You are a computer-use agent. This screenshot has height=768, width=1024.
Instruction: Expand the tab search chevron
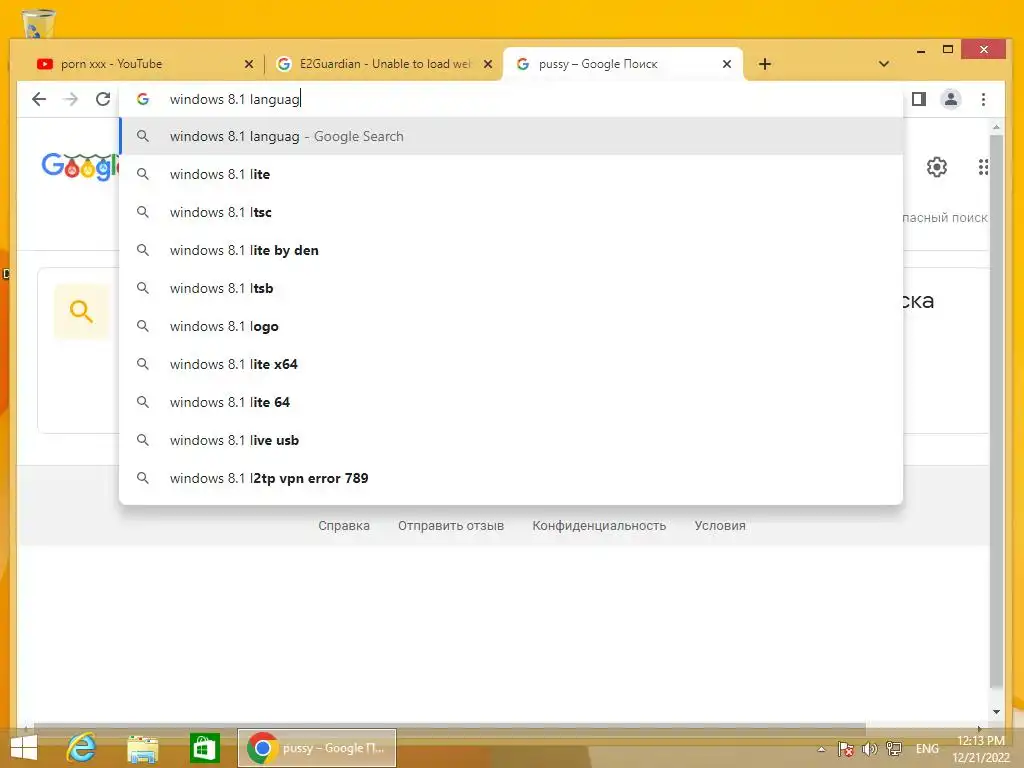(x=884, y=64)
